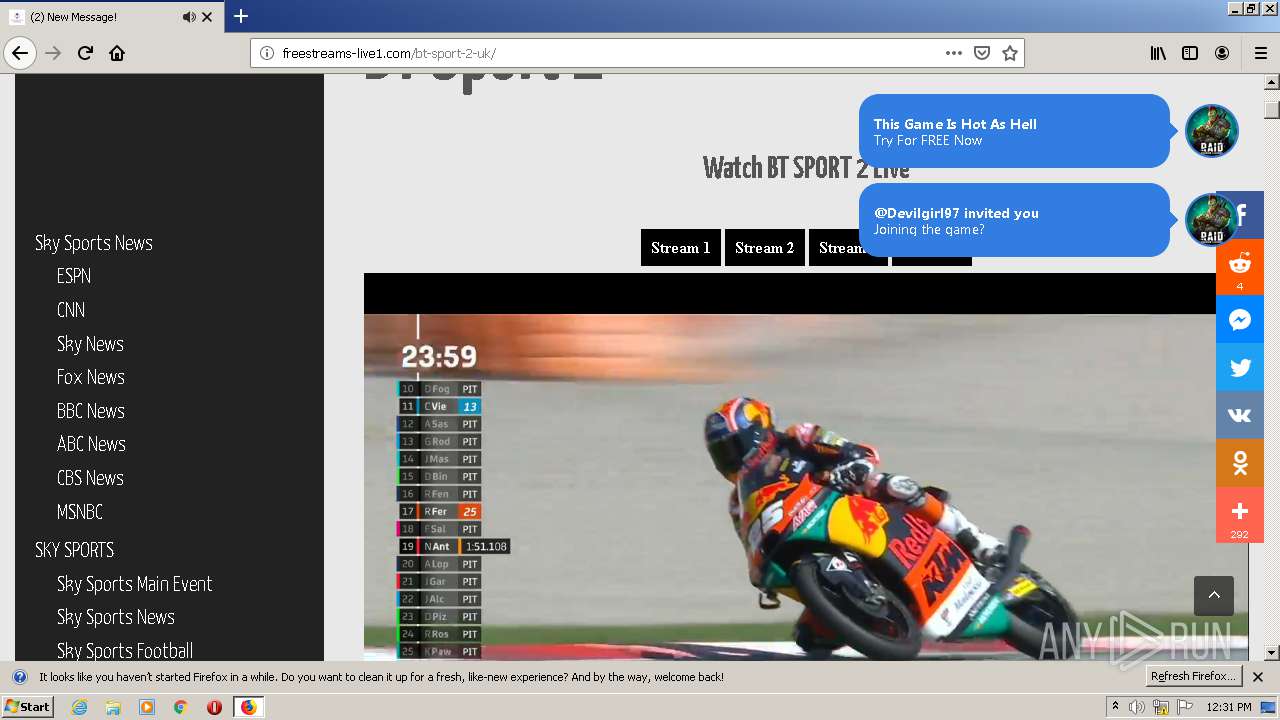Share on Odnoklassniki

(1240, 464)
